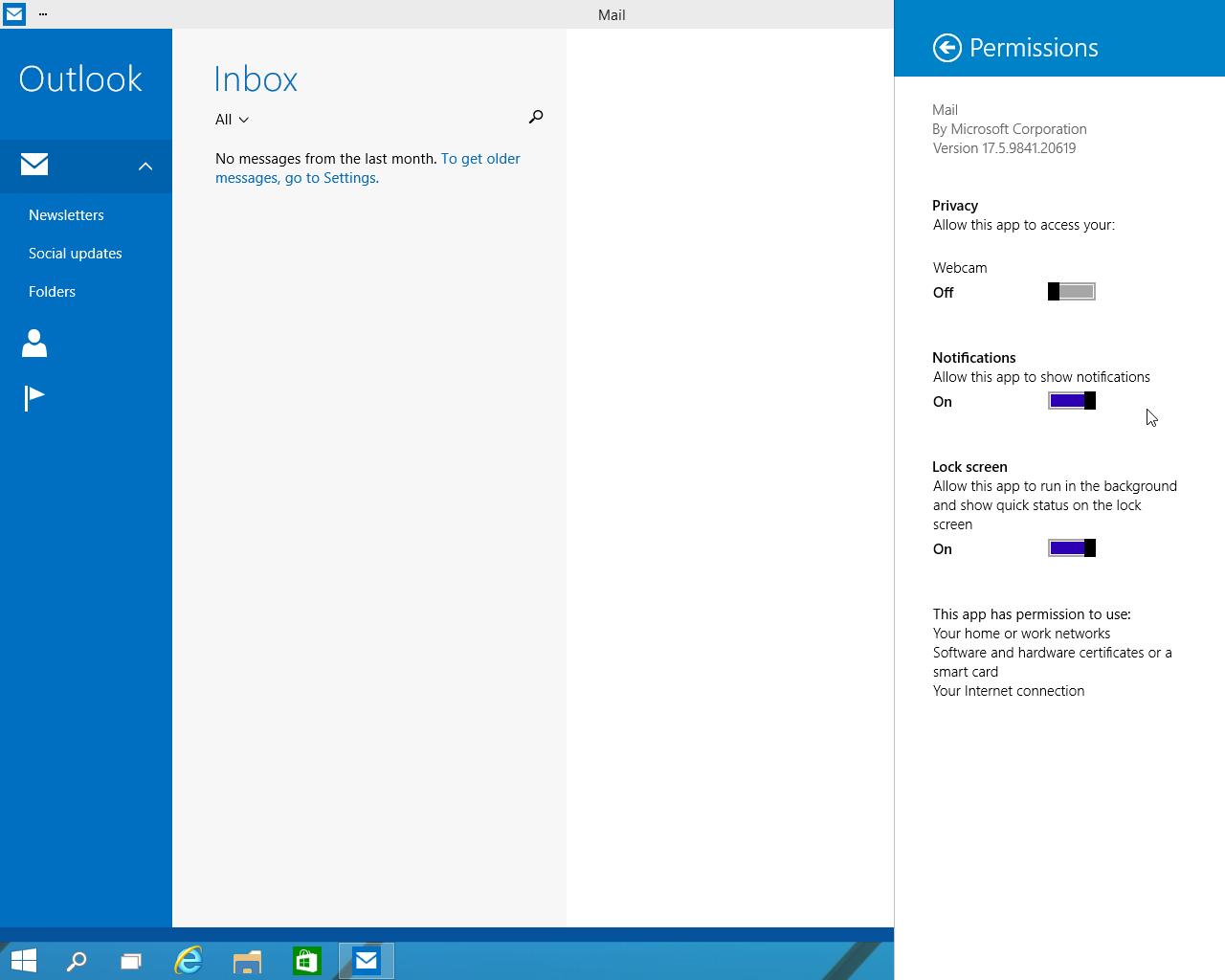The width and height of the screenshot is (1225, 980).
Task: Open the All filter dropdown
Action: 232,120
